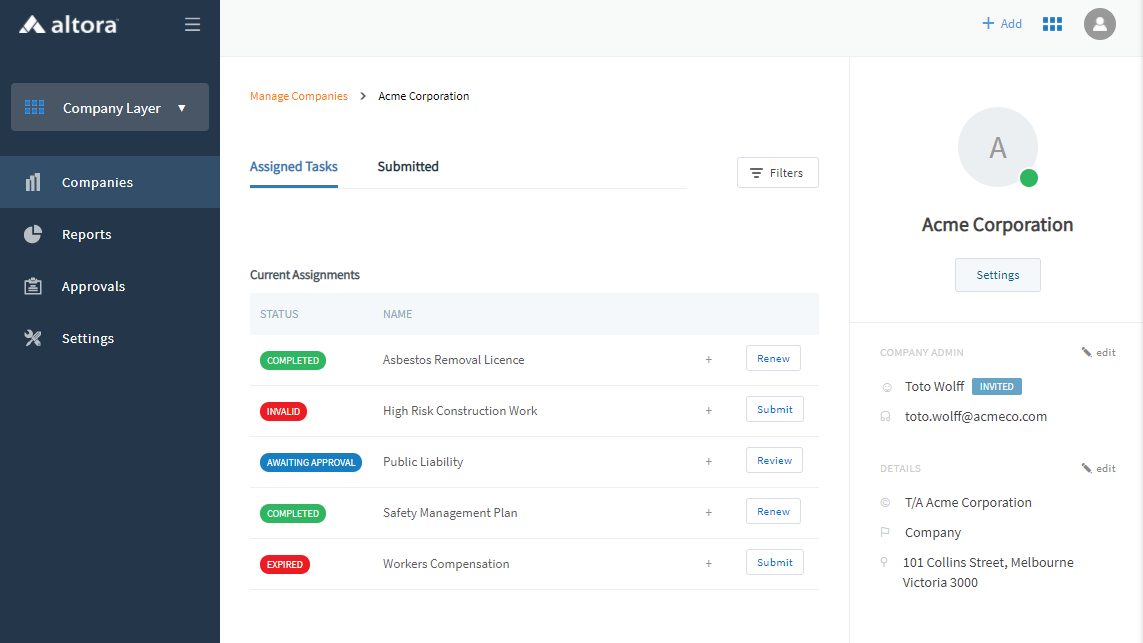Renew the Asbestos Removal Licence

(773, 359)
